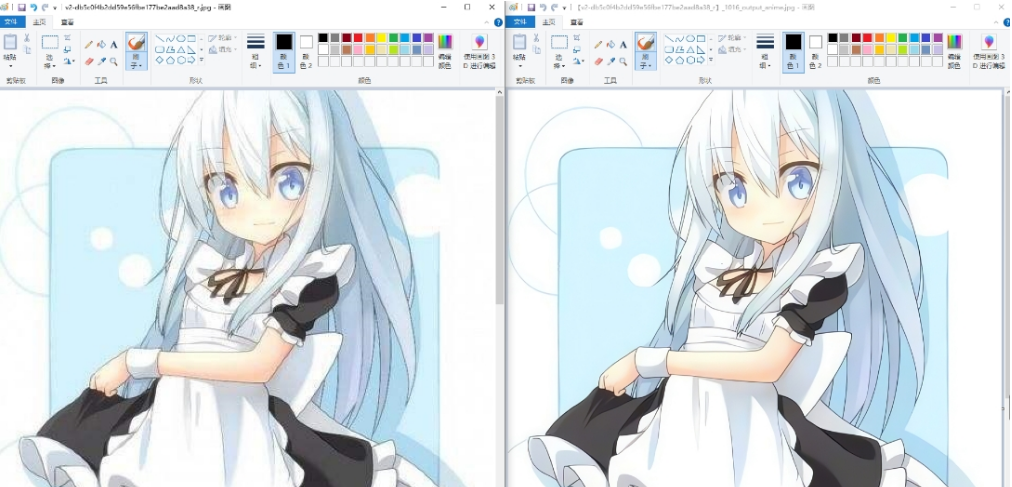
Task: Click Resize icon in left Paint window
Action: click(x=68, y=50)
